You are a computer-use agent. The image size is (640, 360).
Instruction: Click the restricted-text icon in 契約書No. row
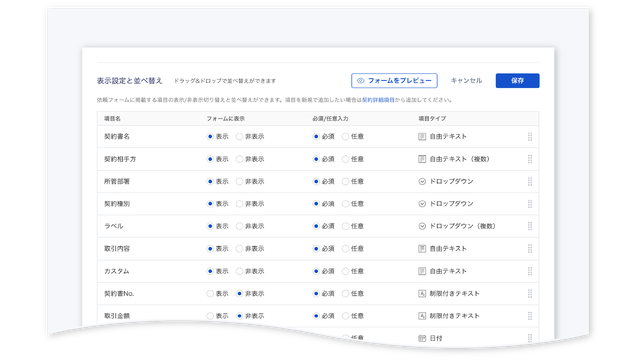pyautogui.click(x=422, y=293)
